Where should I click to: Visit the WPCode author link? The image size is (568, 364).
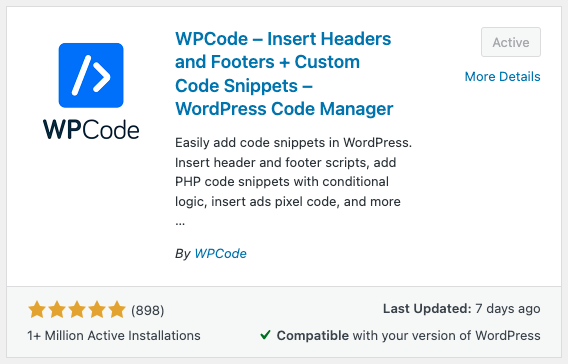[x=220, y=254]
